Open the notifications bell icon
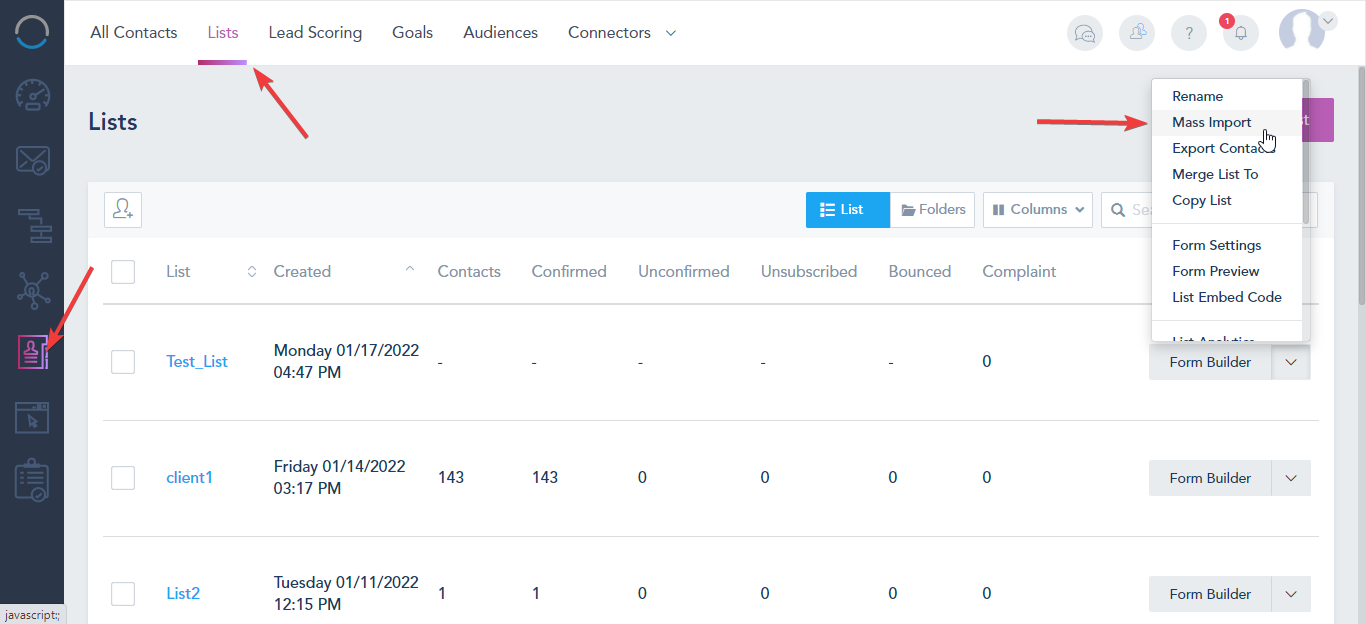 (x=1241, y=33)
